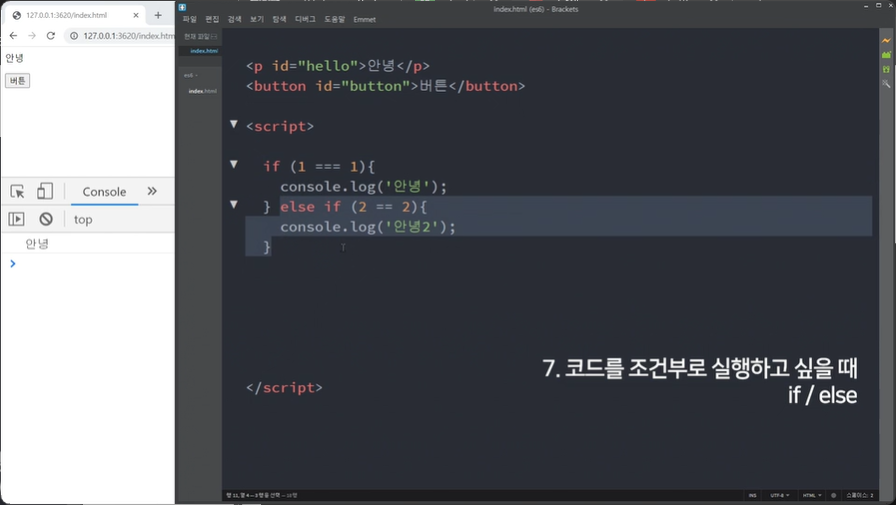896x505 pixels.
Task: Go back in the browser
Action: pyautogui.click(x=13, y=35)
